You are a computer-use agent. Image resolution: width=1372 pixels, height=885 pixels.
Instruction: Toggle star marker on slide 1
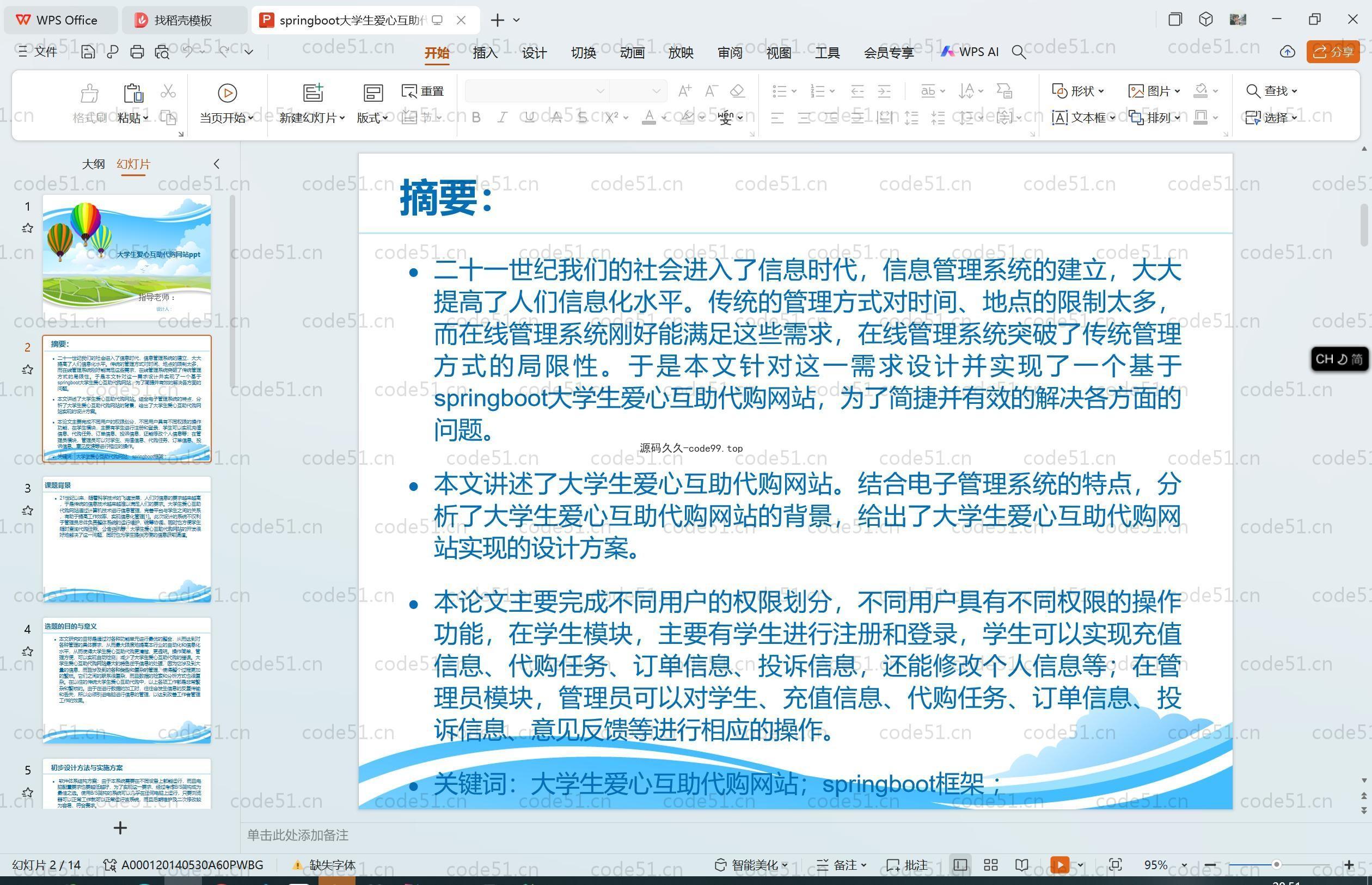click(x=28, y=228)
